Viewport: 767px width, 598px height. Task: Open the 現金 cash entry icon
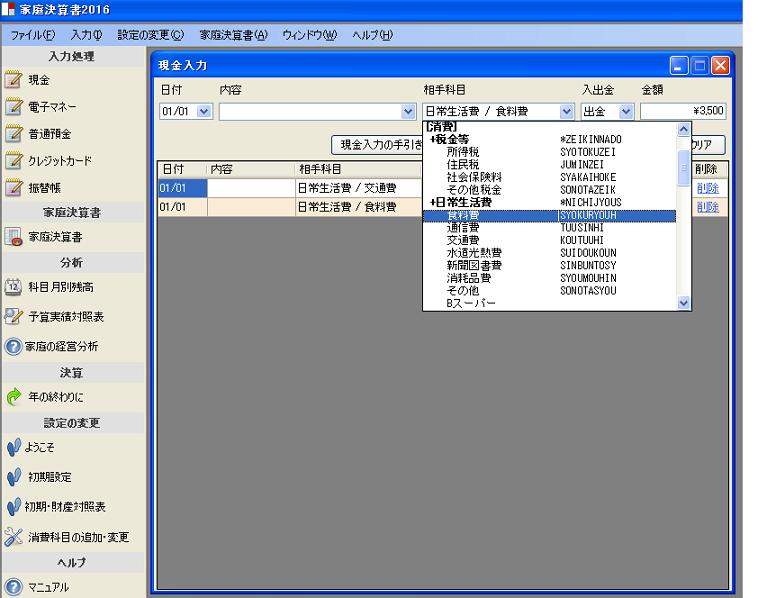pos(14,79)
